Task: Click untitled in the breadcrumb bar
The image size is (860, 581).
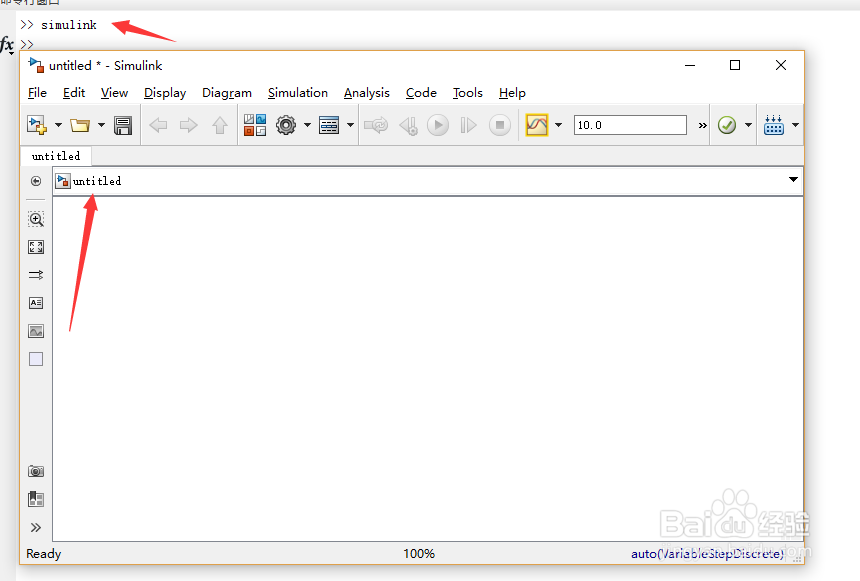Action: tap(97, 181)
